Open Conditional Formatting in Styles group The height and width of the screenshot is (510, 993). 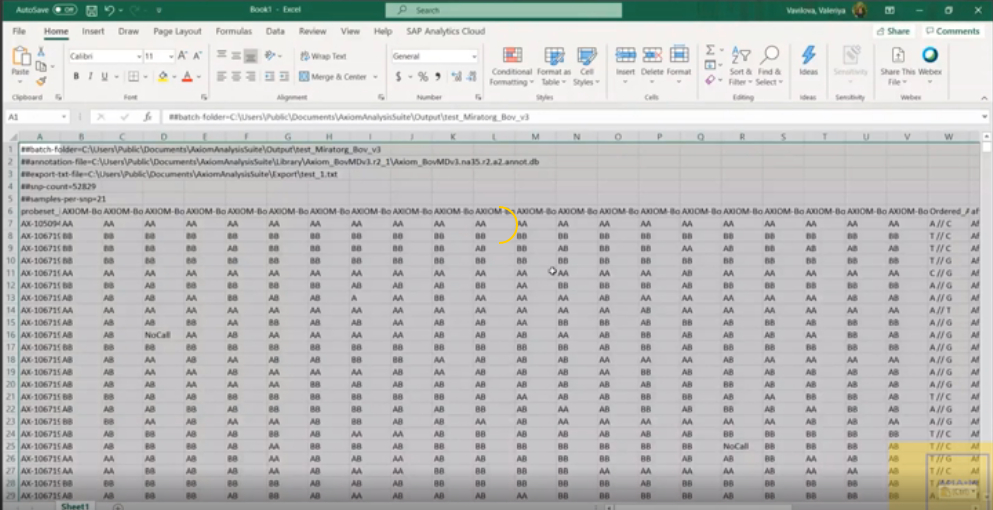point(511,65)
